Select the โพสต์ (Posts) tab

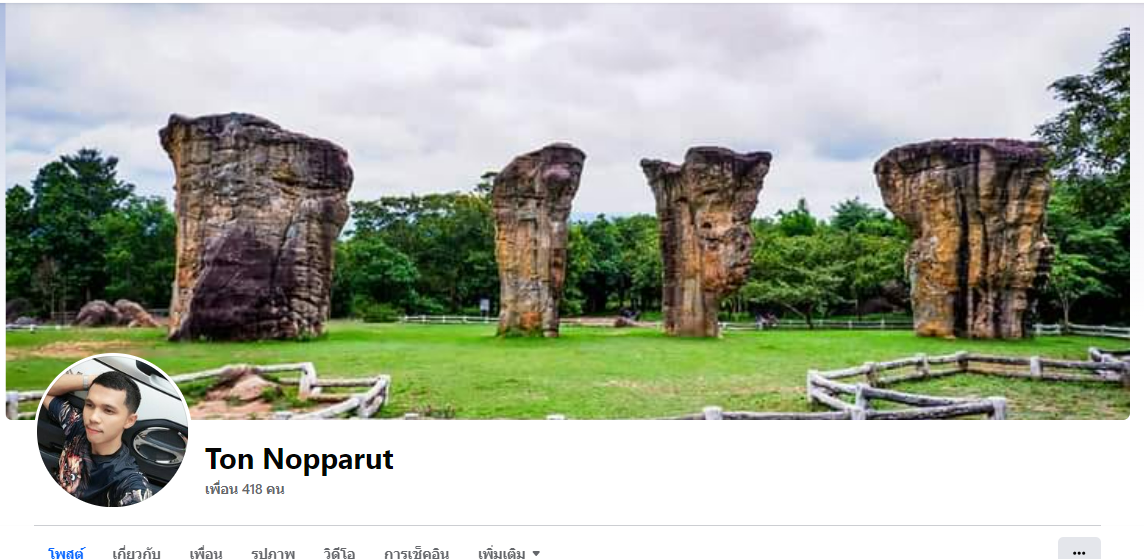click(66, 553)
